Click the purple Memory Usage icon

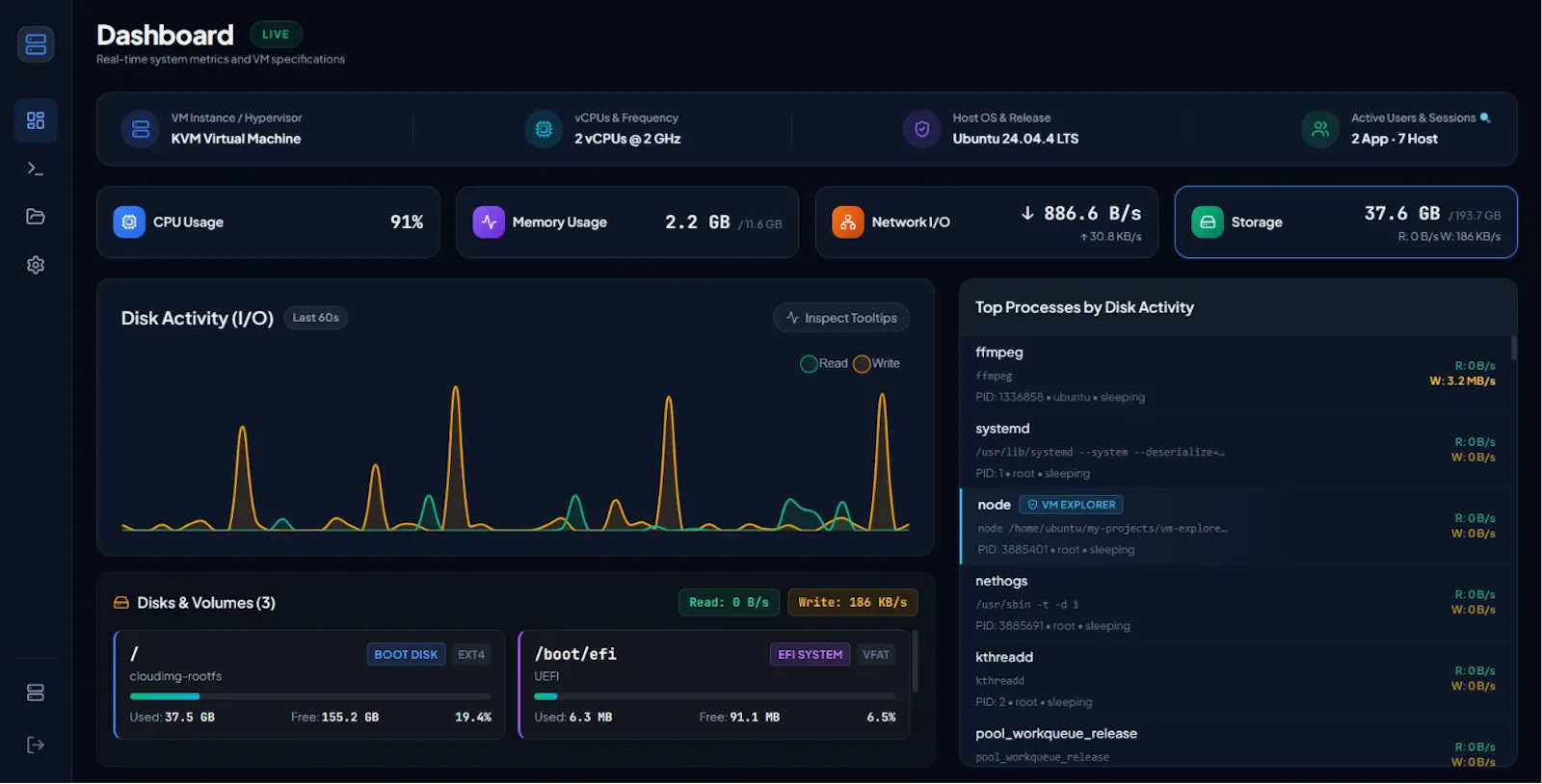click(489, 222)
